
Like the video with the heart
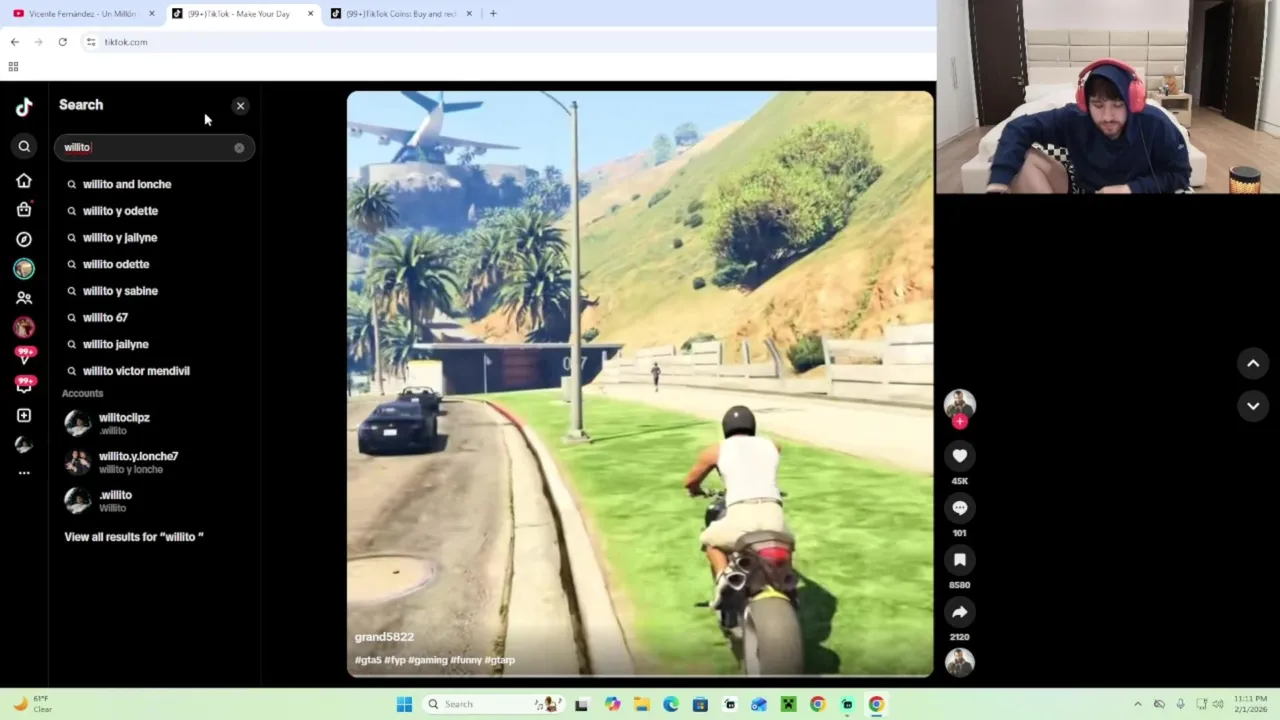click(959, 456)
